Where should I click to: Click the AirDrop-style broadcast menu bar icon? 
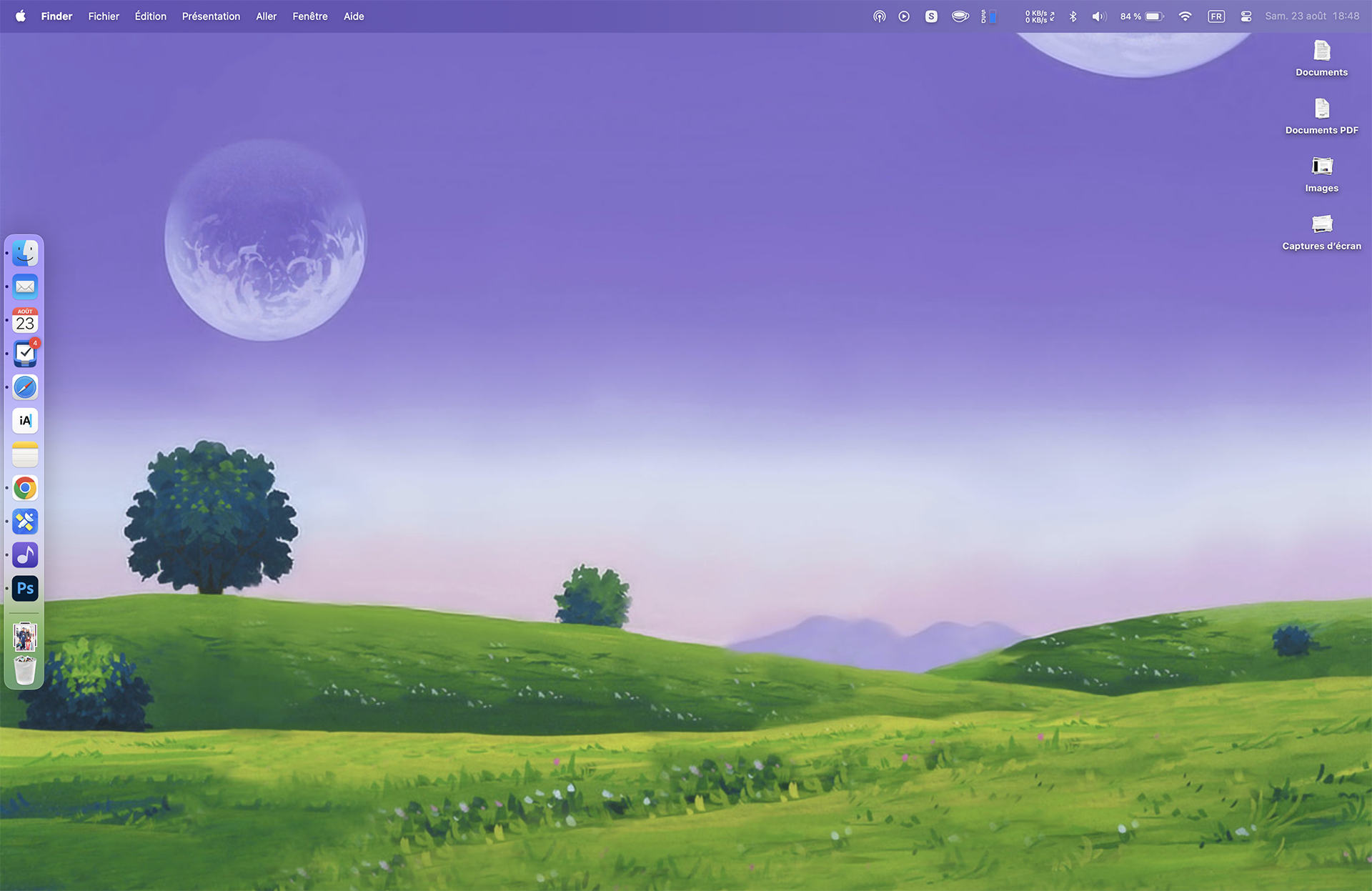(880, 16)
